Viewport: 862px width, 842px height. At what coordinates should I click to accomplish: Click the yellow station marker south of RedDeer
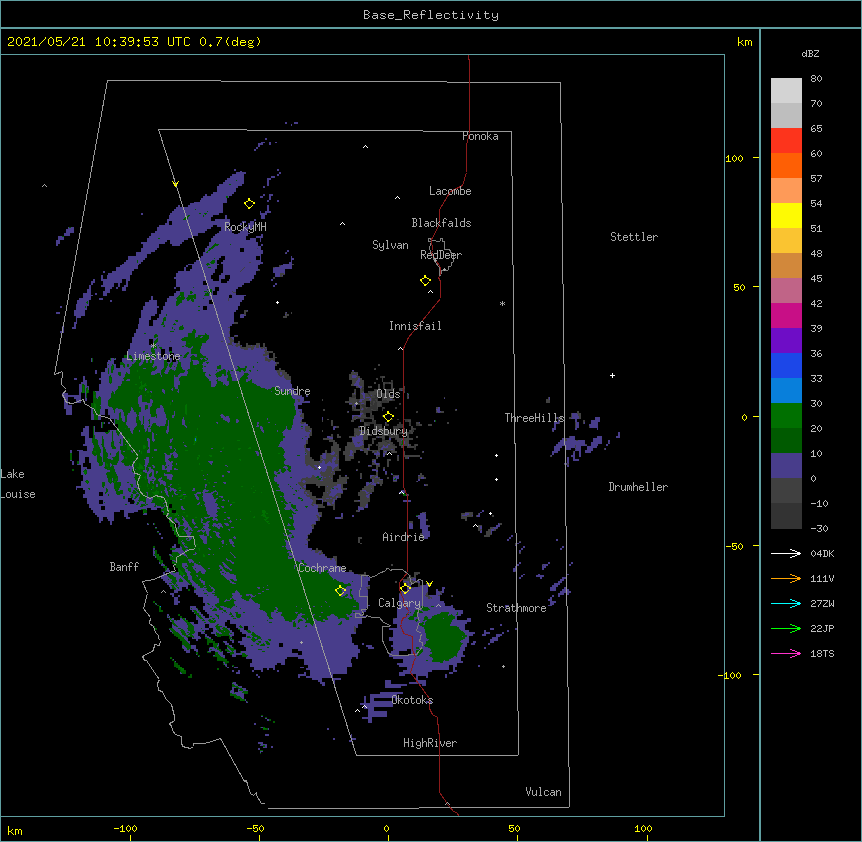(x=425, y=280)
